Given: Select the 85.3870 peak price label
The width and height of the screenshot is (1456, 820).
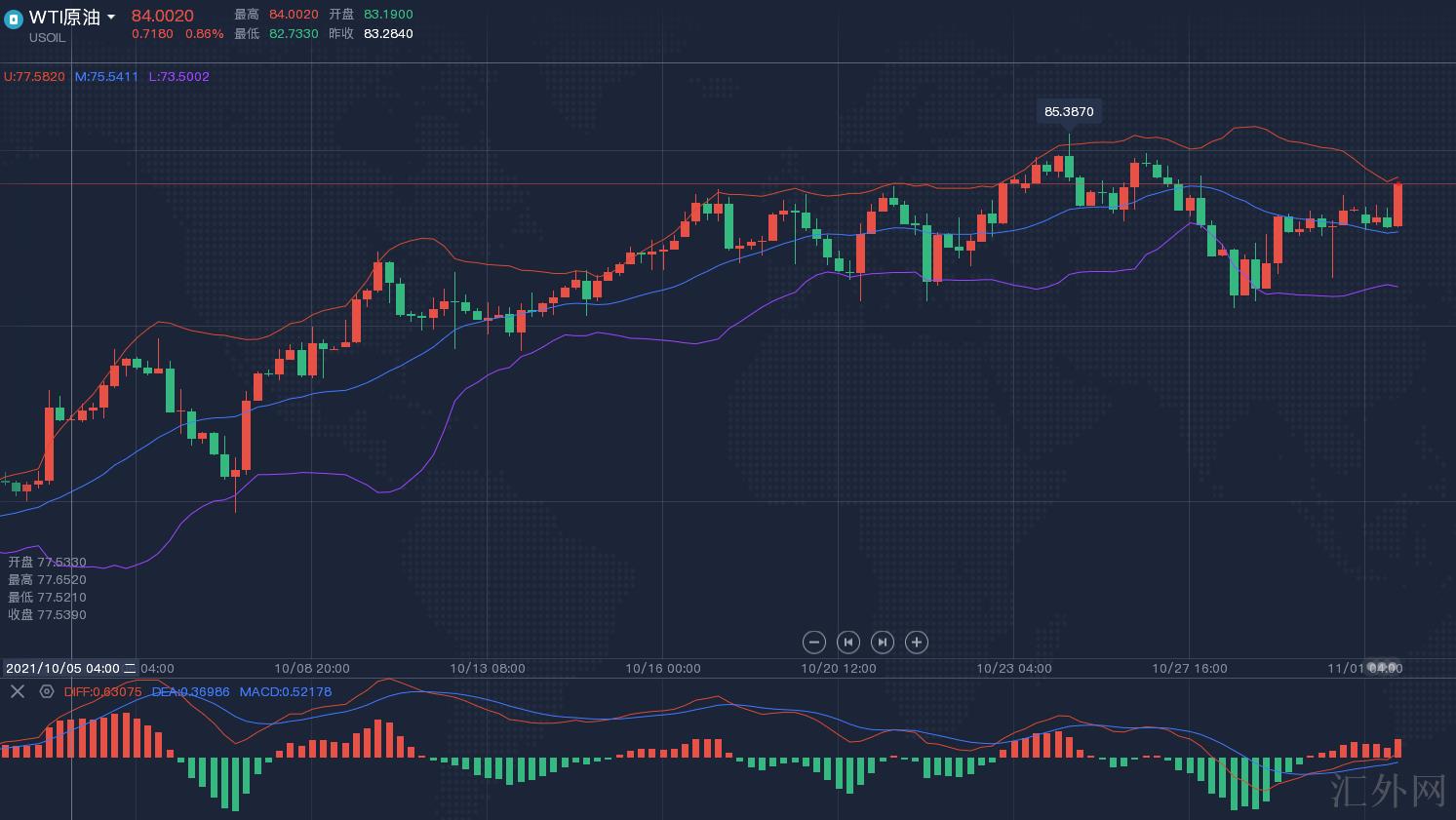Looking at the screenshot, I should click(1069, 111).
